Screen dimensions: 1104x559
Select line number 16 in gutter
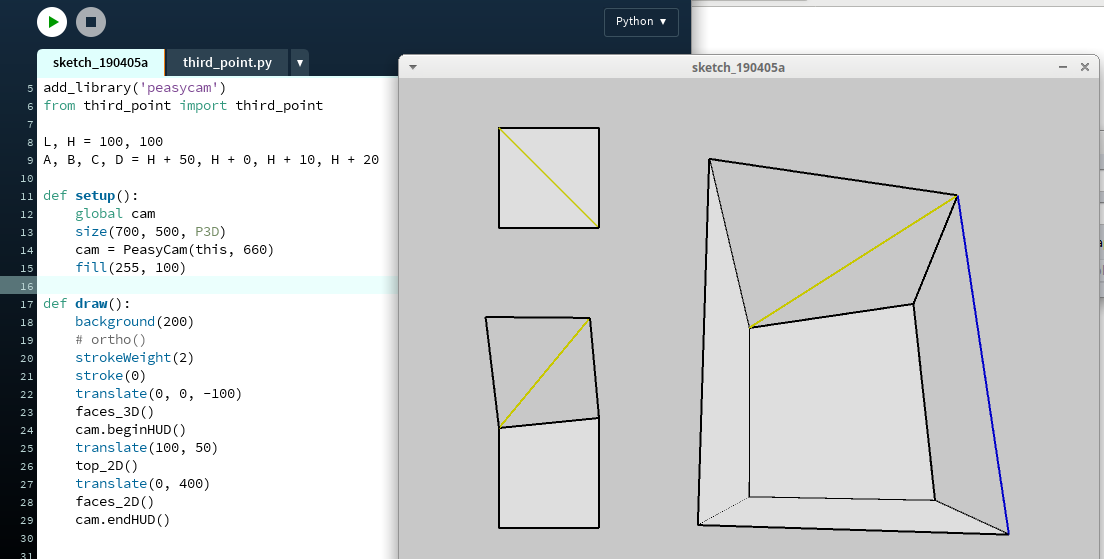tap(29, 286)
